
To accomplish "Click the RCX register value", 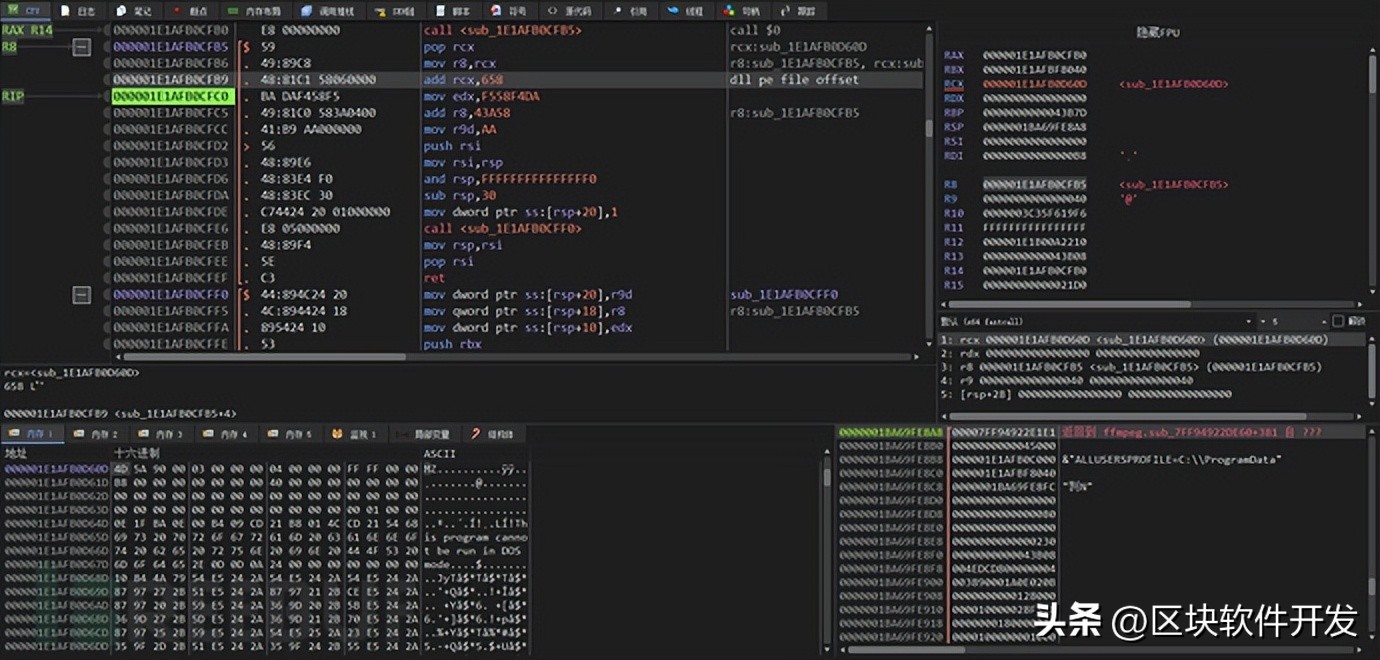I will click(1034, 84).
